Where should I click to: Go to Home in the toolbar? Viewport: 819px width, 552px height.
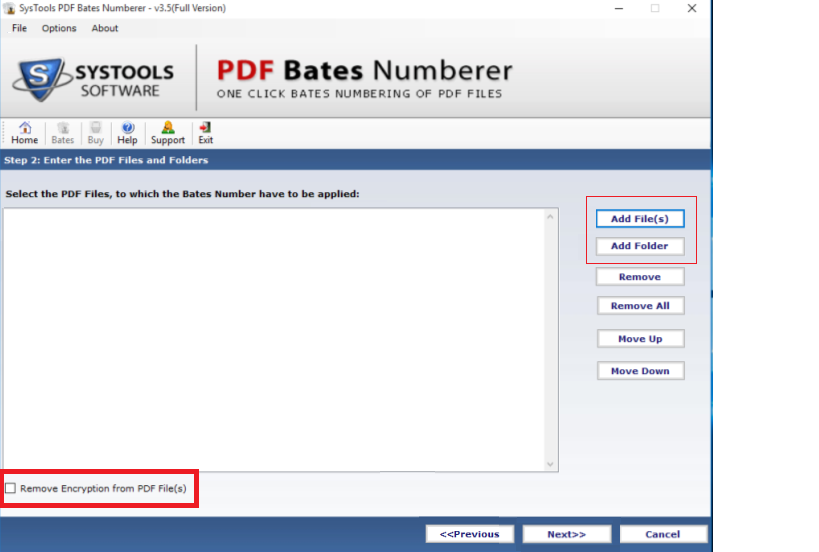pyautogui.click(x=25, y=133)
